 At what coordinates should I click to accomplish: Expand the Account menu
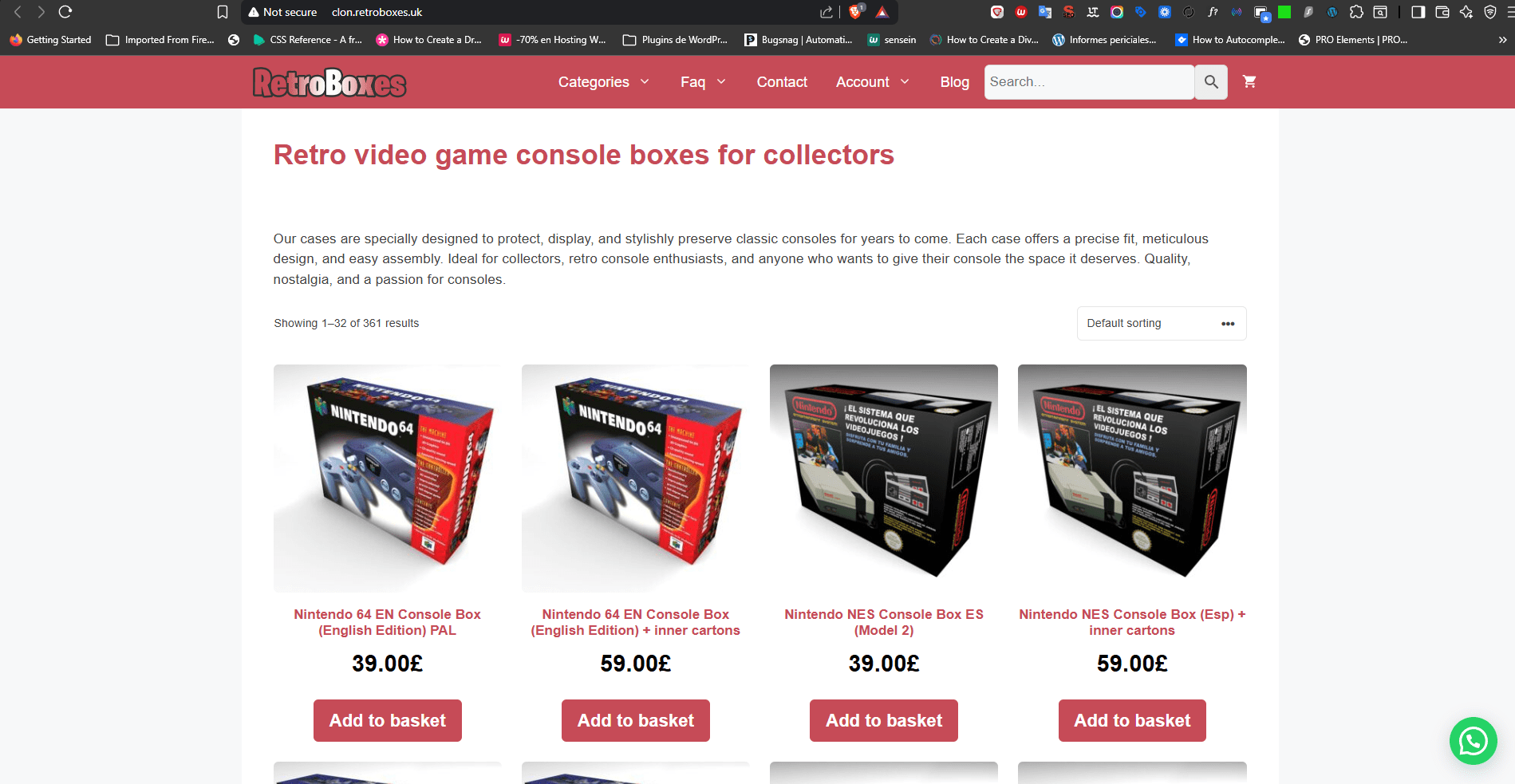(873, 82)
